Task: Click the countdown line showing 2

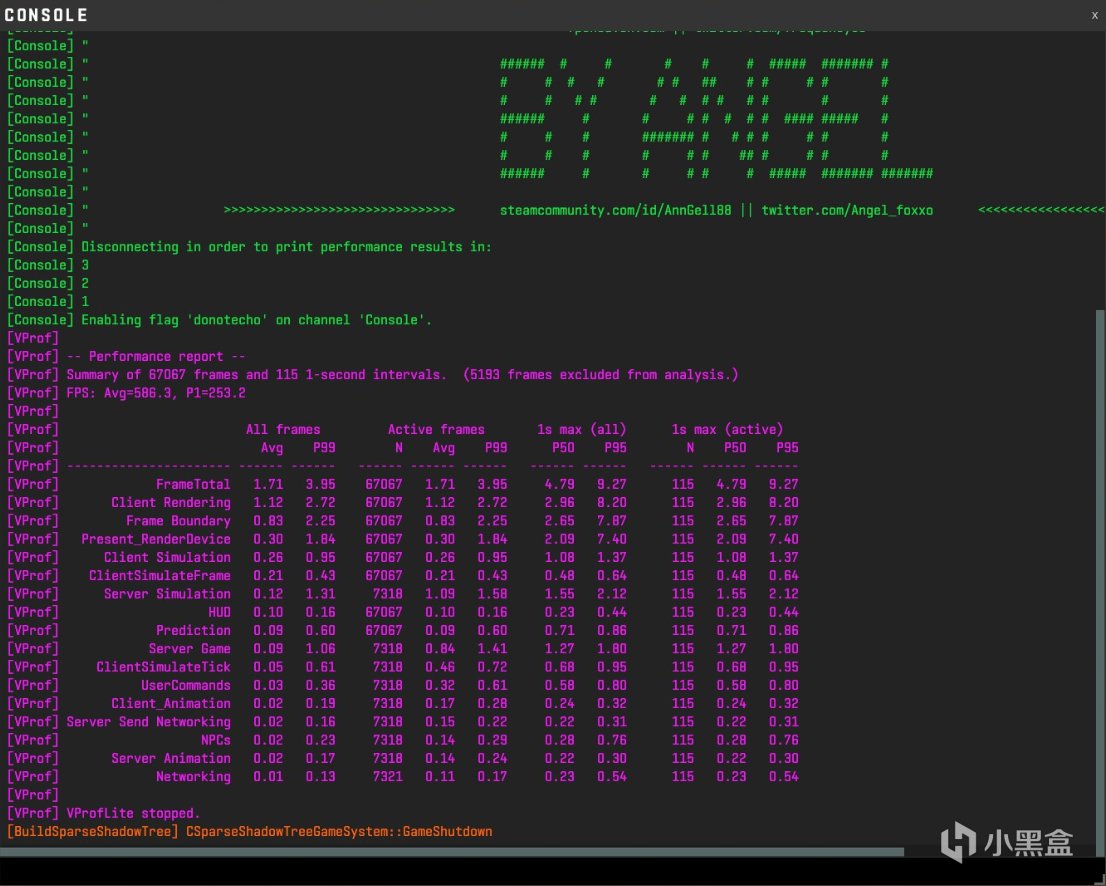Action: pyautogui.click(x=48, y=284)
